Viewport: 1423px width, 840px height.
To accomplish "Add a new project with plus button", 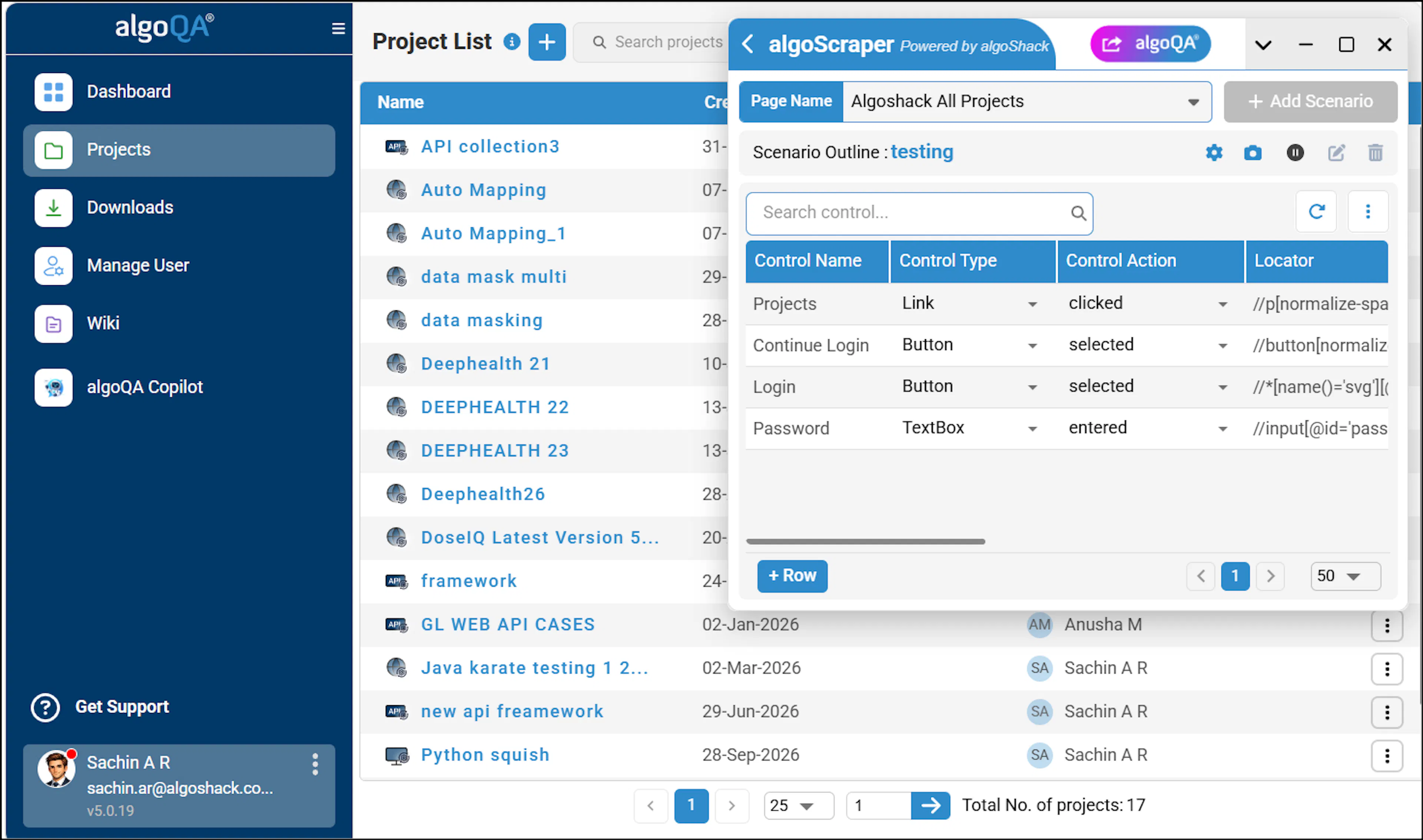I will 547,42.
